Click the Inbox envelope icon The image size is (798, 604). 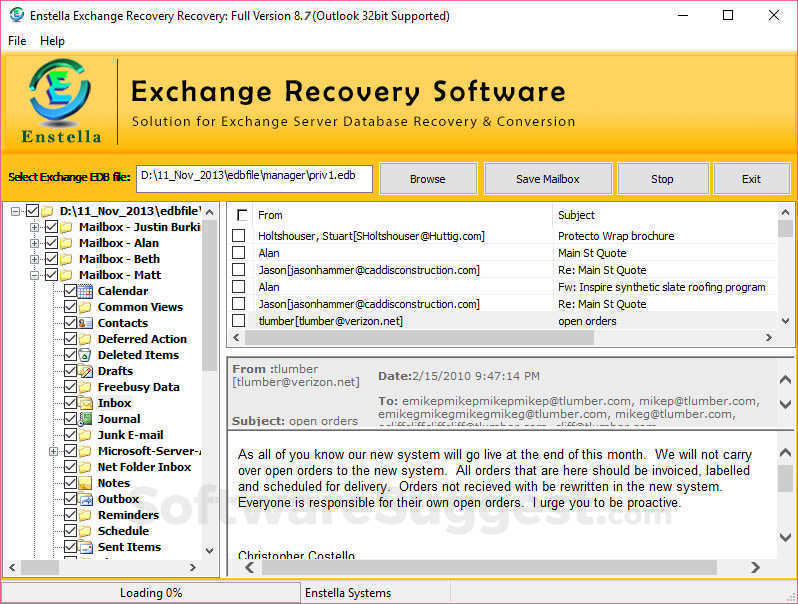point(85,403)
